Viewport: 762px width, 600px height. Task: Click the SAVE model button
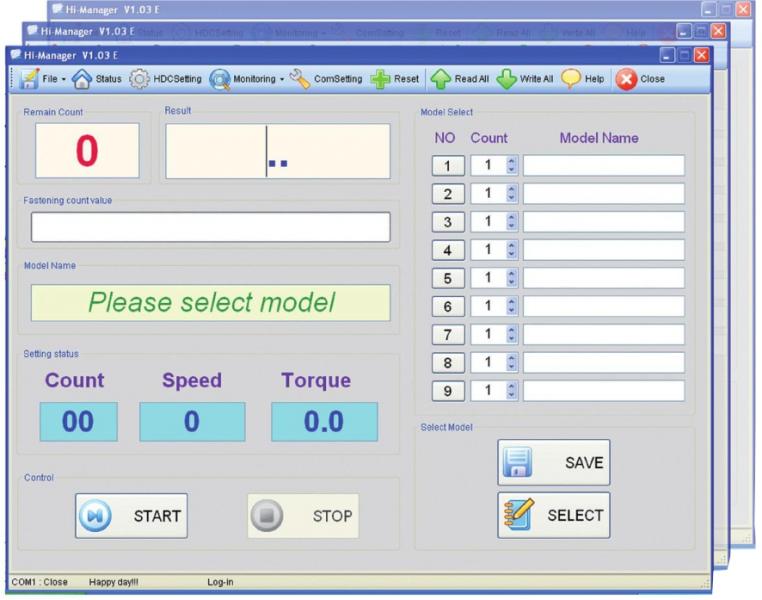click(x=553, y=462)
